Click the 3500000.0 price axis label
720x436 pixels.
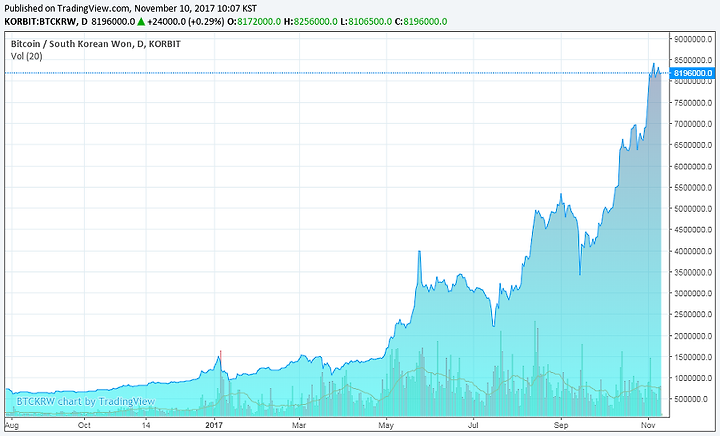pos(693,273)
